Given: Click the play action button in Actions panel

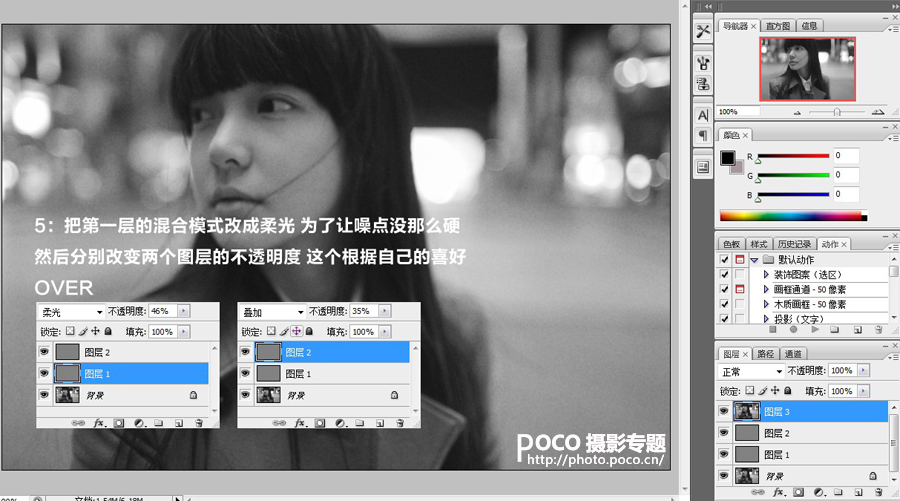Looking at the screenshot, I should [x=814, y=330].
